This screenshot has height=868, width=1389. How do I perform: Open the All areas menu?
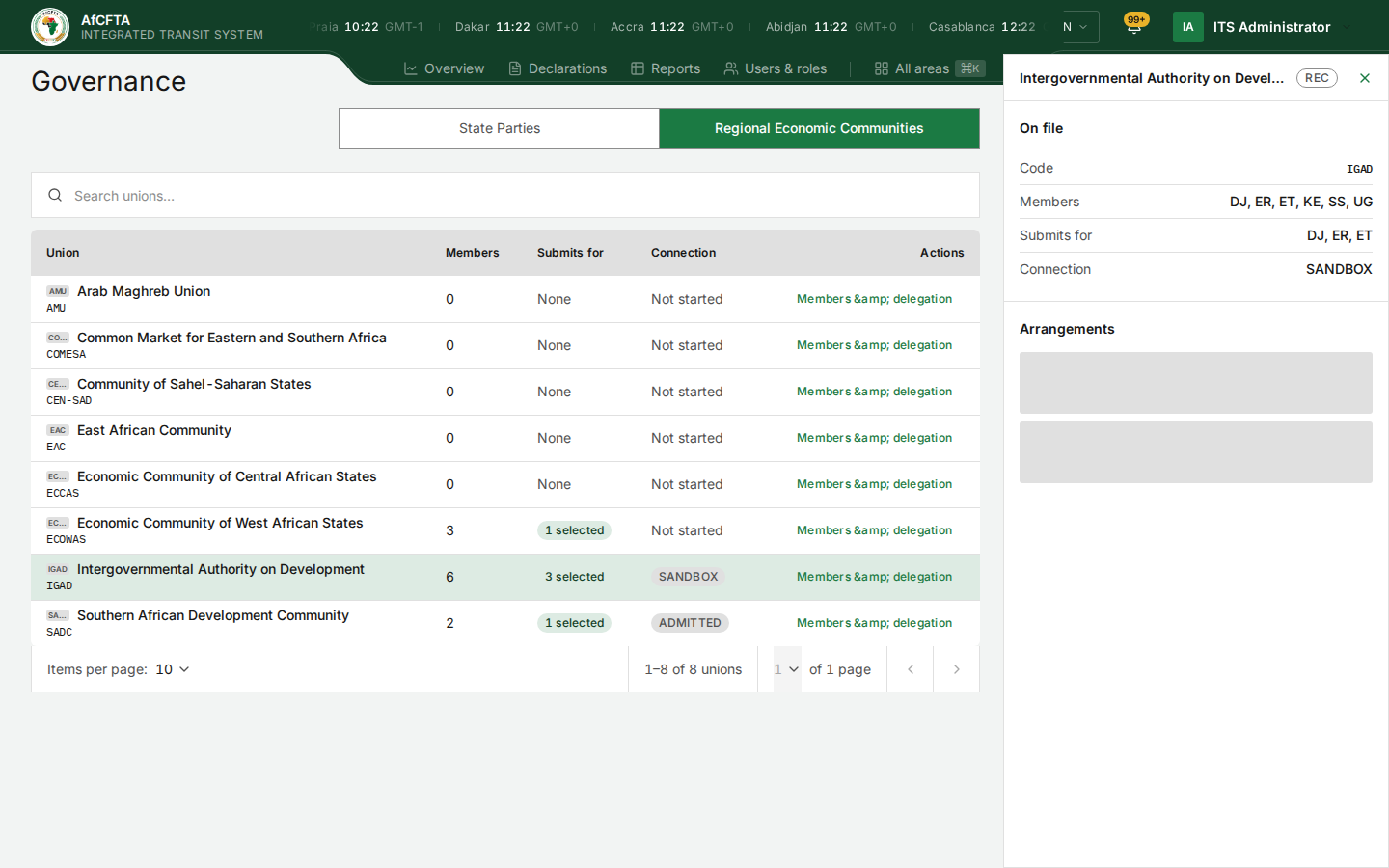930,68
